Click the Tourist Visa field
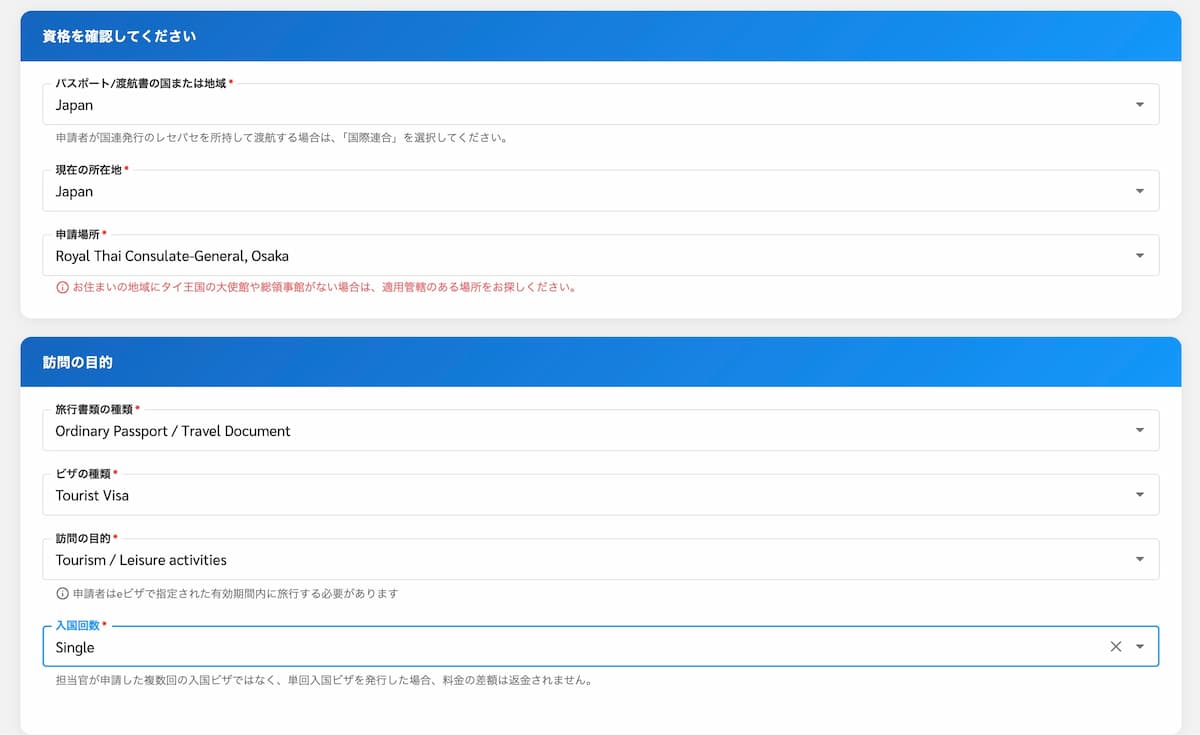Image resolution: width=1200 pixels, height=735 pixels. coord(601,494)
